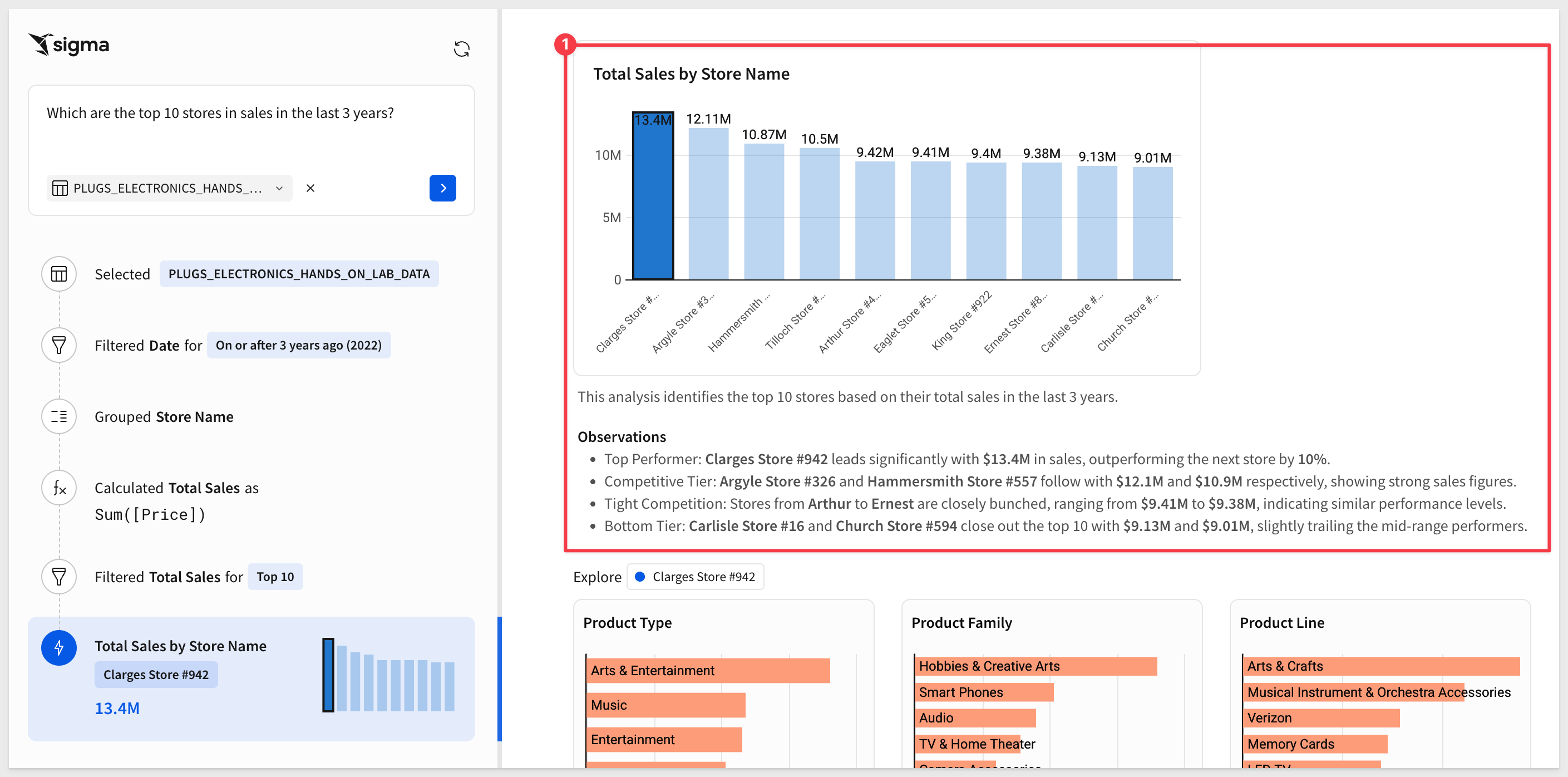The height and width of the screenshot is (777, 1568).
Task: Click the Argyle Store 12.11M bar
Action: [708, 204]
